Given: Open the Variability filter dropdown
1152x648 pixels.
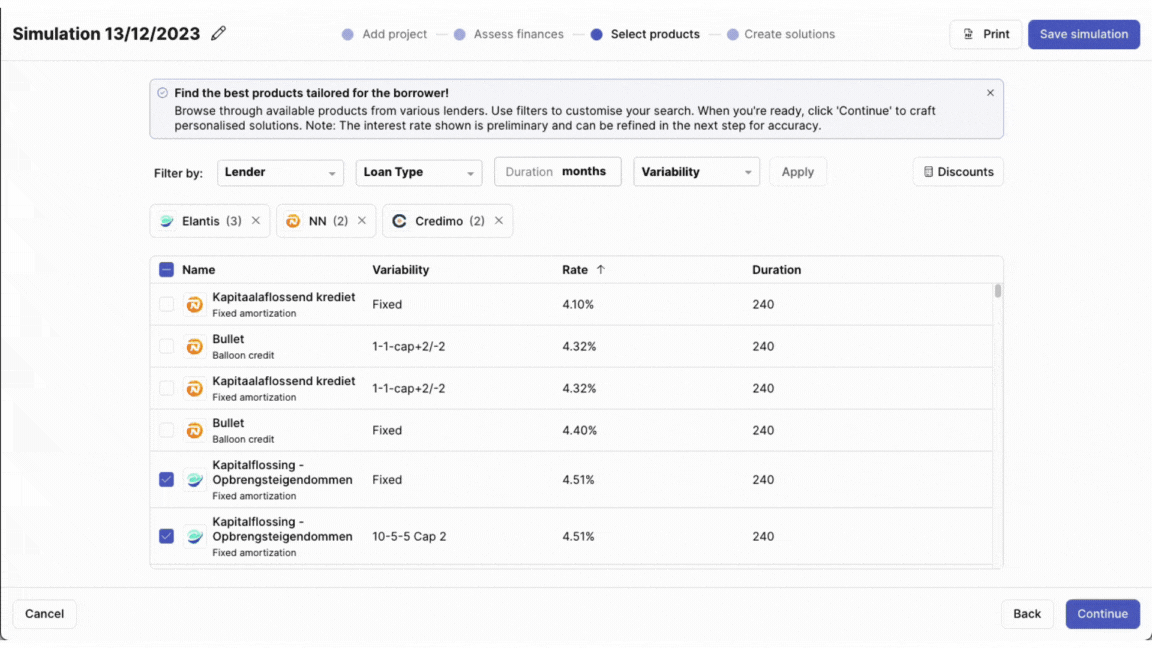Looking at the screenshot, I should tap(696, 172).
